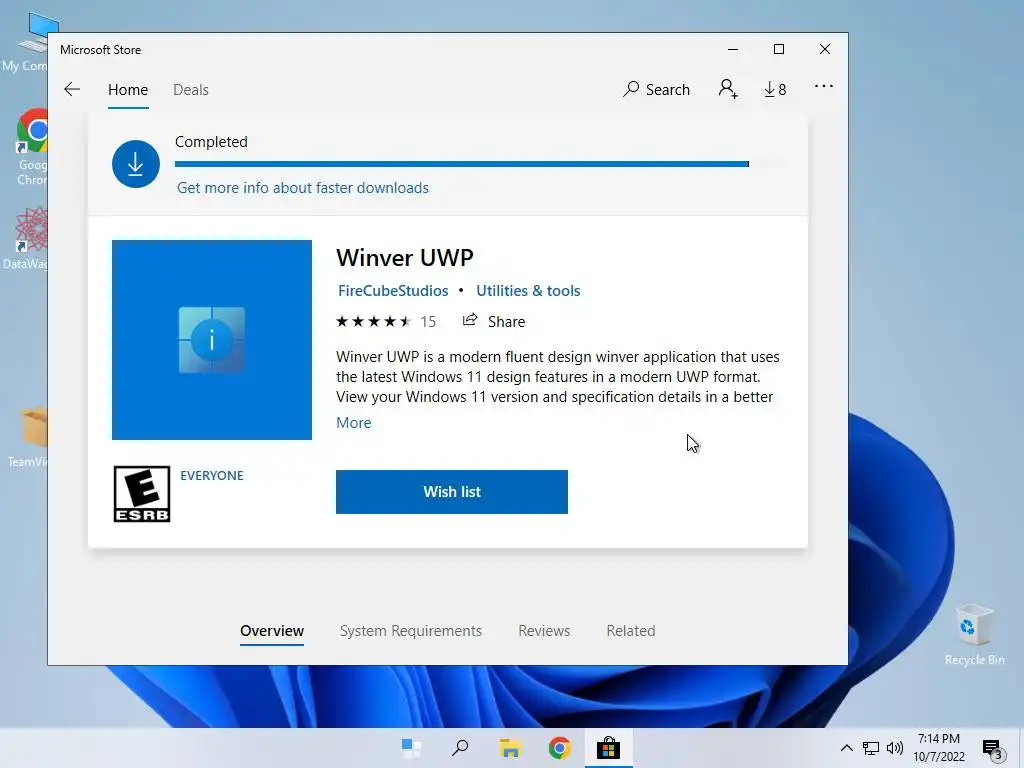
Task: Select the My Computer desktop icon
Action: click(27, 42)
